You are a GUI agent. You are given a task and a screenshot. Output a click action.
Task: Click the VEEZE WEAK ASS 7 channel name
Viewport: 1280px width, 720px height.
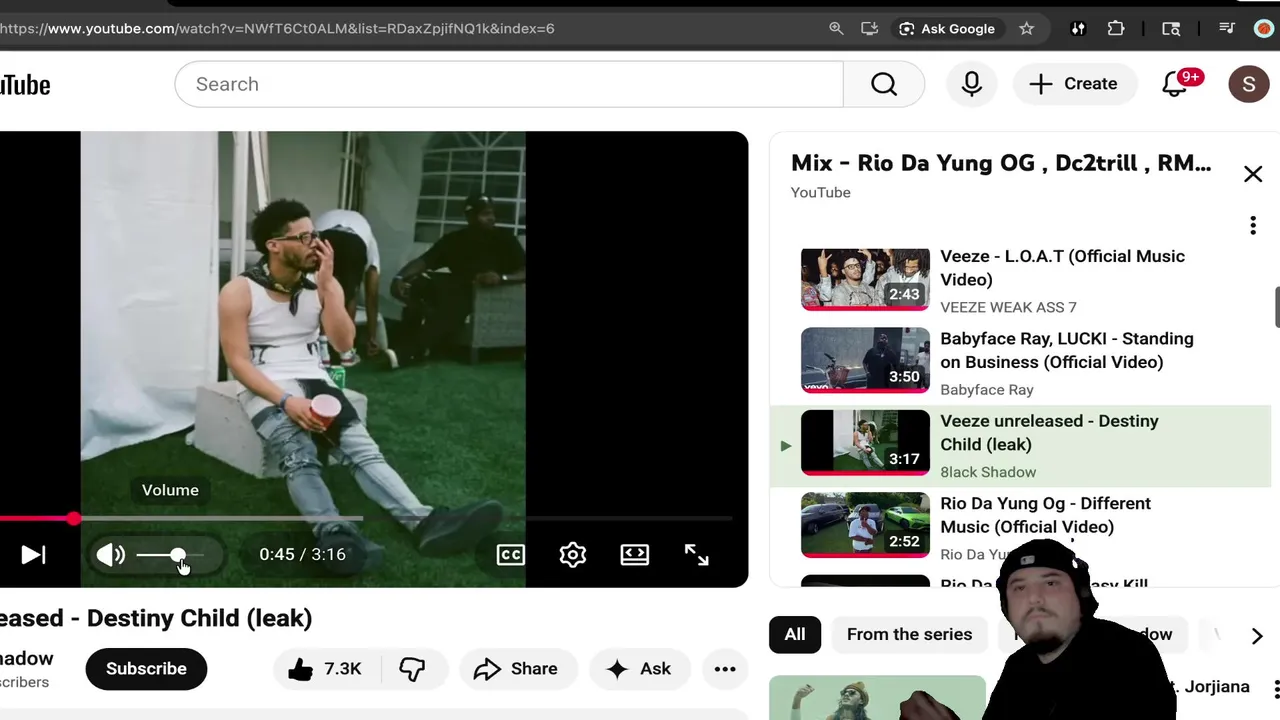tap(1008, 307)
